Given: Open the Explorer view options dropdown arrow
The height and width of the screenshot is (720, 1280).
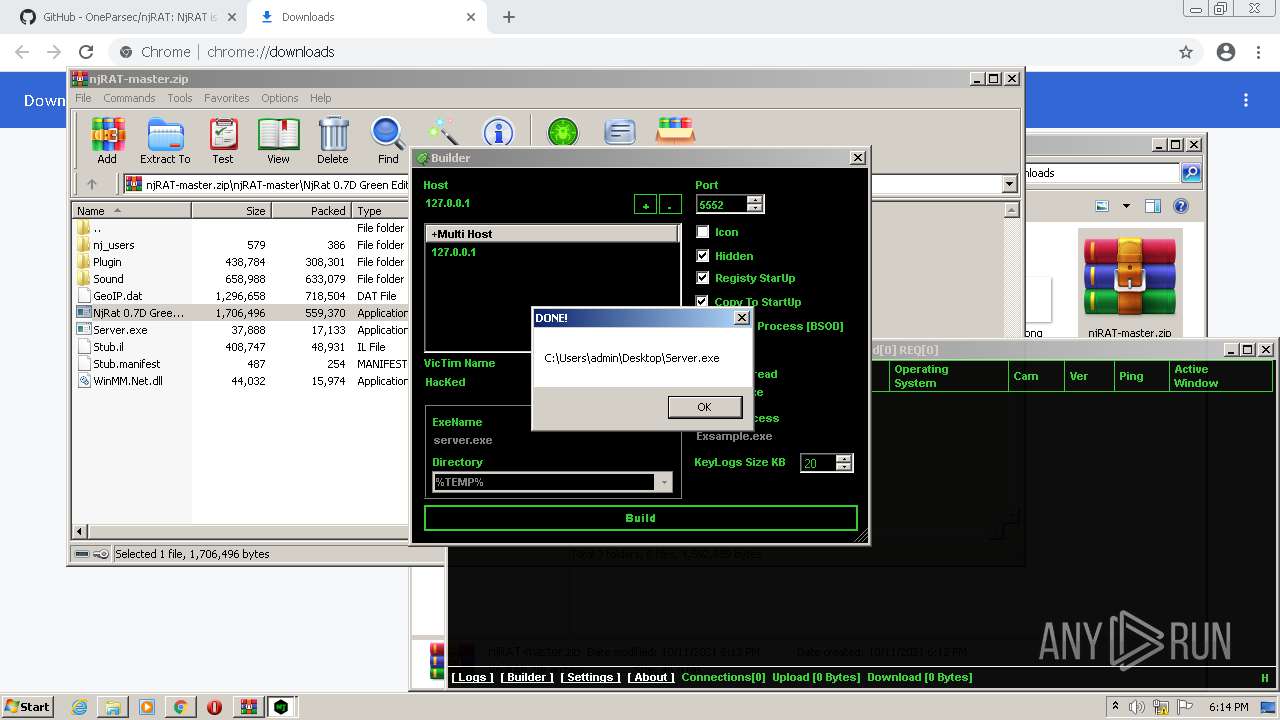Looking at the screenshot, I should tap(1125, 206).
